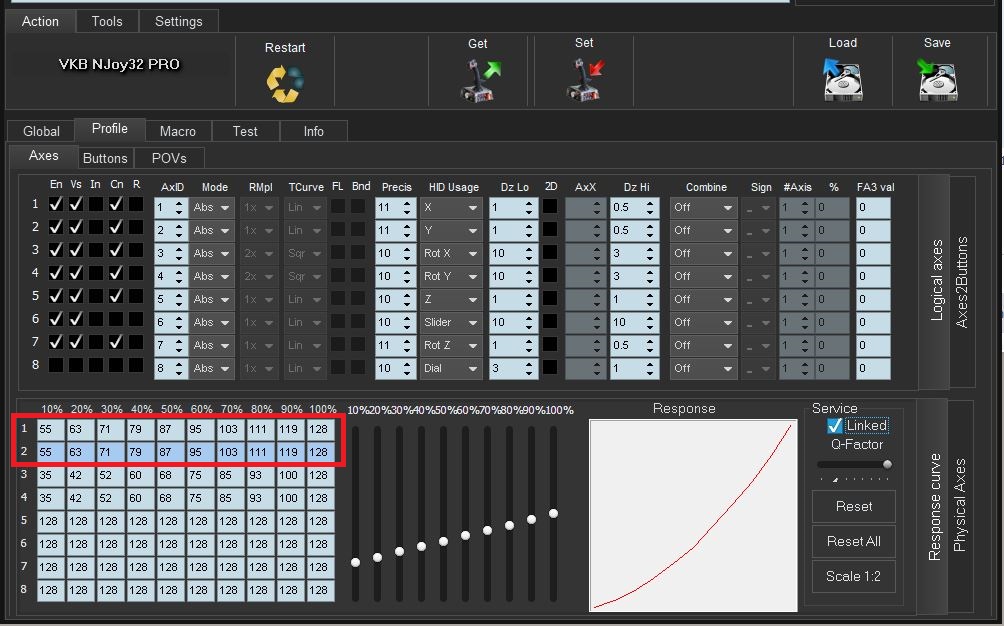The height and width of the screenshot is (626, 1004).
Task: Click the Save hard drive icon
Action: click(x=937, y=79)
